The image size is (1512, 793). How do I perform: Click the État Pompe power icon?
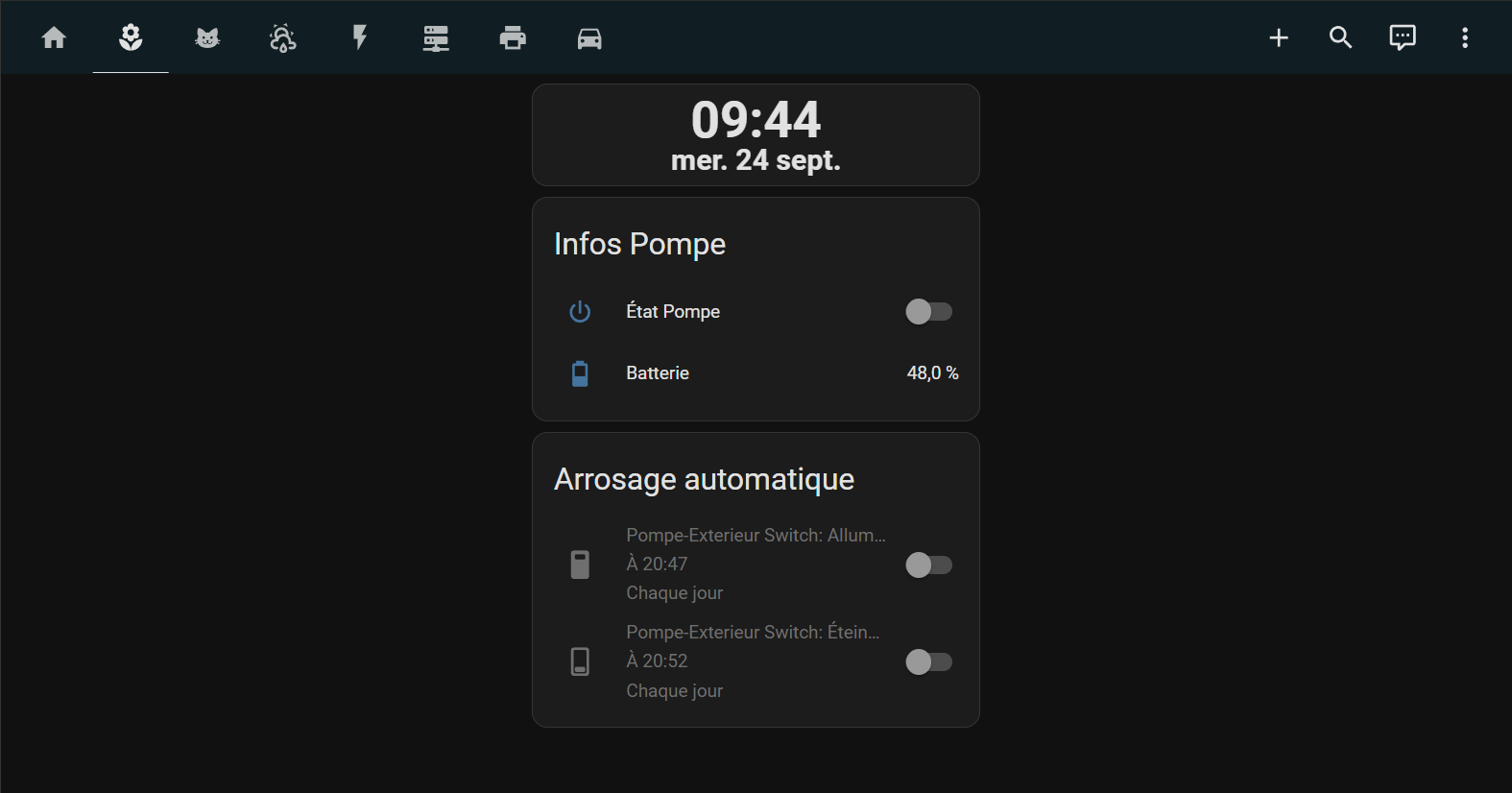coord(580,311)
